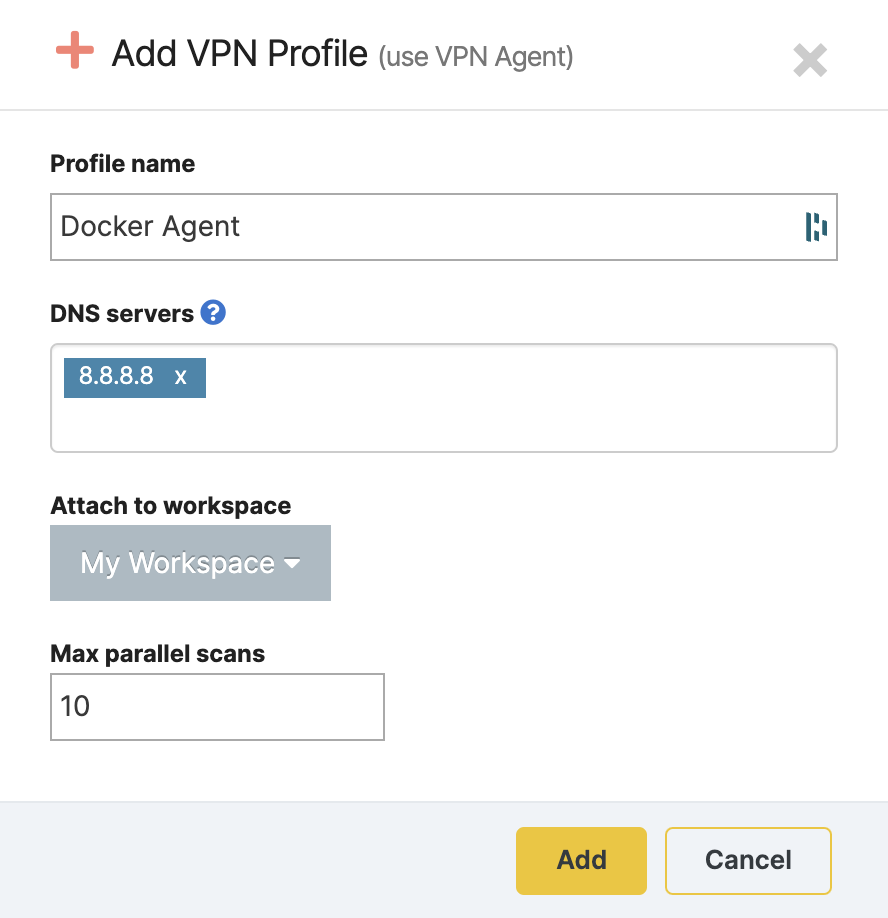Expand the Attach to workspace selector

tap(190, 562)
